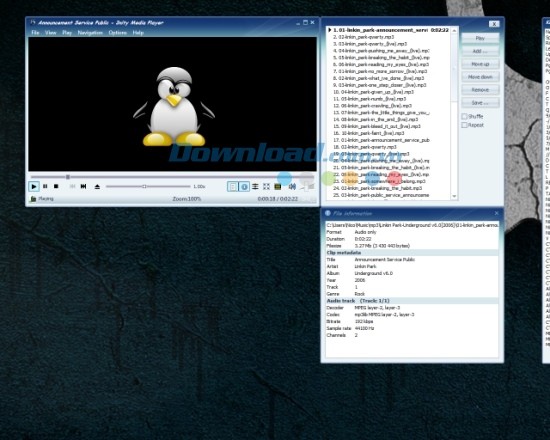The height and width of the screenshot is (440, 550).
Task: Mute audio with the speaker icon
Action: tap(292, 186)
